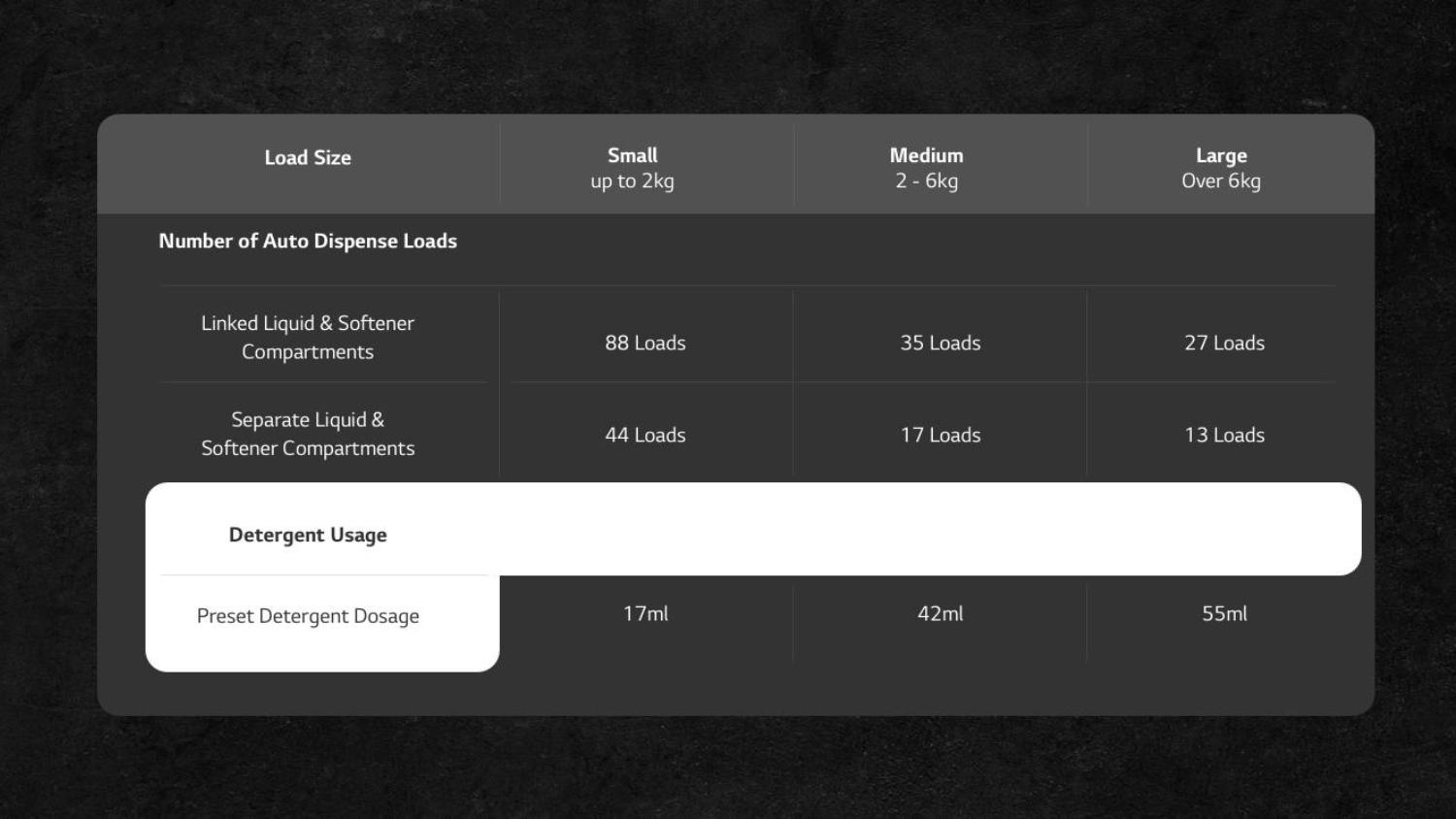
Task: Click the 17 Loads cell
Action: [x=941, y=436]
